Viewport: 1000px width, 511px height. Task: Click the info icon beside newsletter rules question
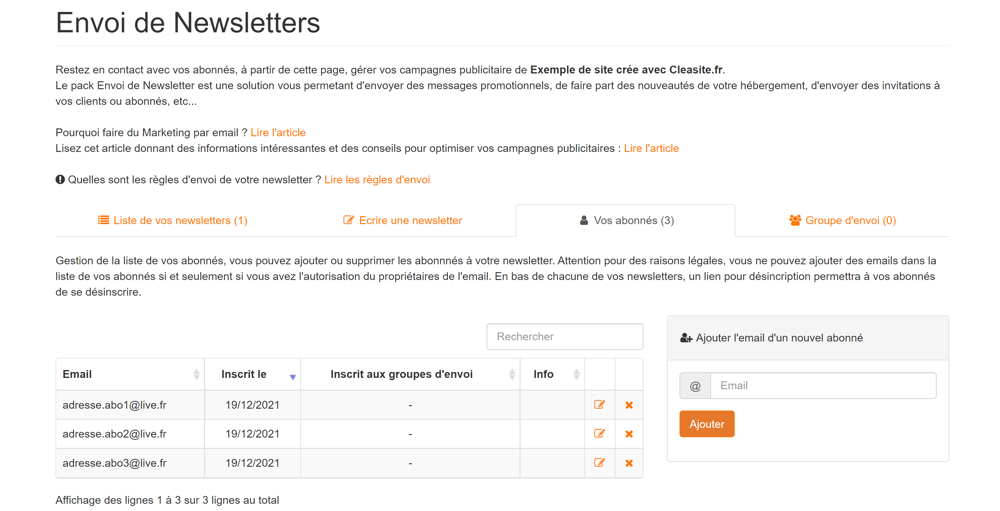tap(60, 180)
